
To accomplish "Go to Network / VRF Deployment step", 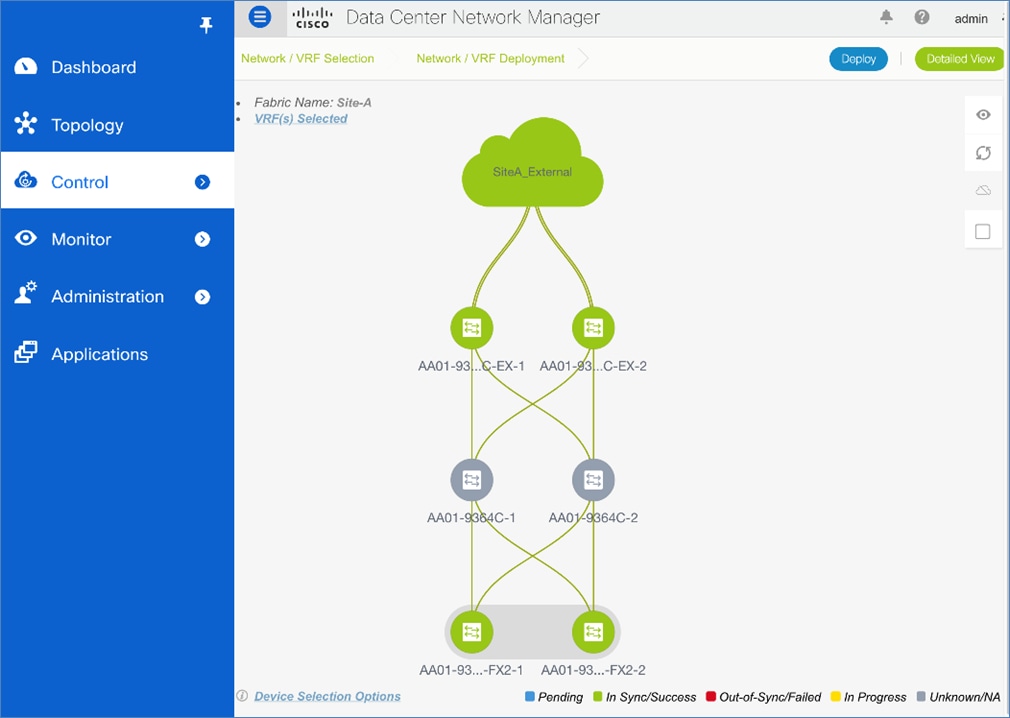I will (490, 59).
